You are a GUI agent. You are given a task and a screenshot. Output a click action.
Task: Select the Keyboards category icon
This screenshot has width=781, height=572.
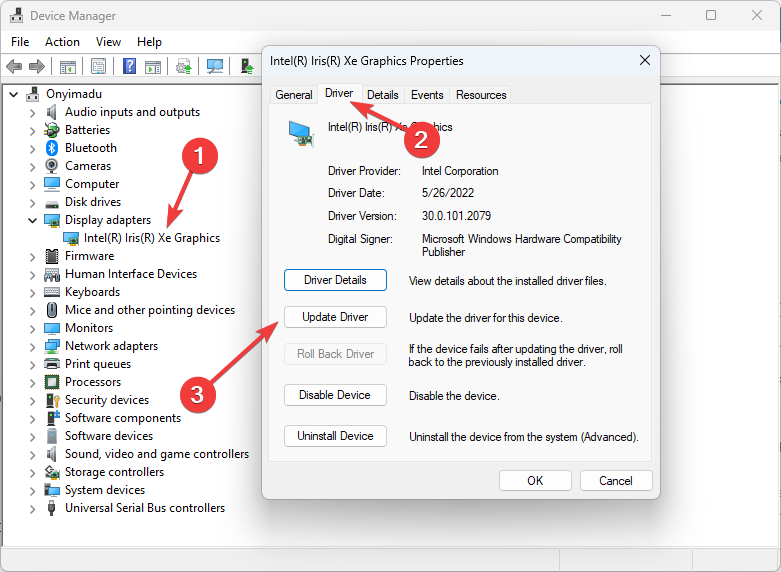(52, 292)
